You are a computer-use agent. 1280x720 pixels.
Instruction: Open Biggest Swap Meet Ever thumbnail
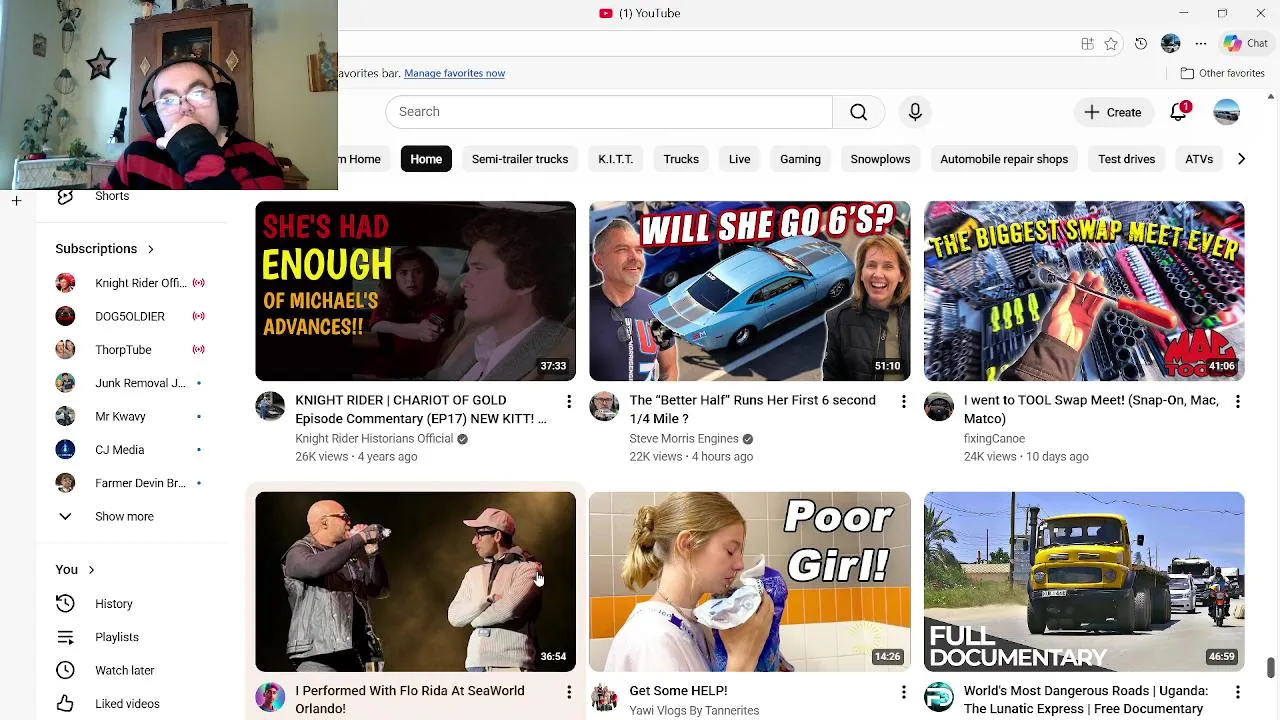[x=1084, y=291]
